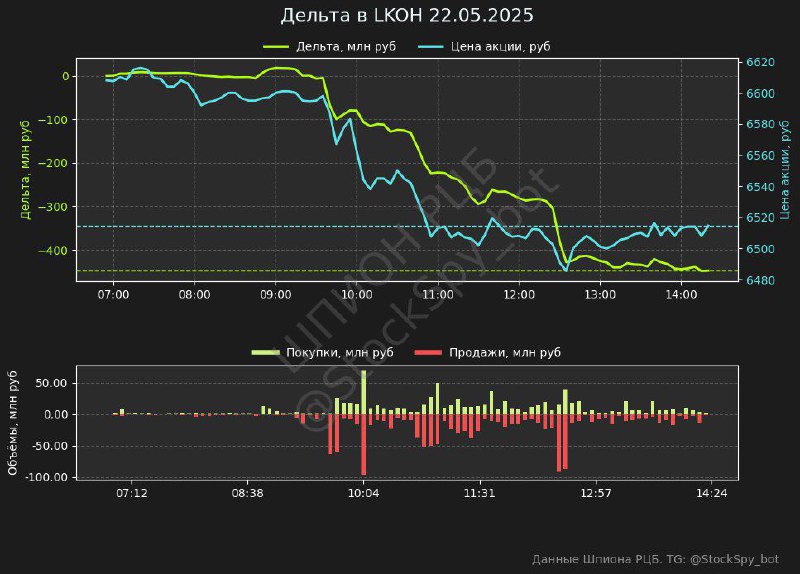Click the '6580' price axis value
800x574 pixels.
760,124
